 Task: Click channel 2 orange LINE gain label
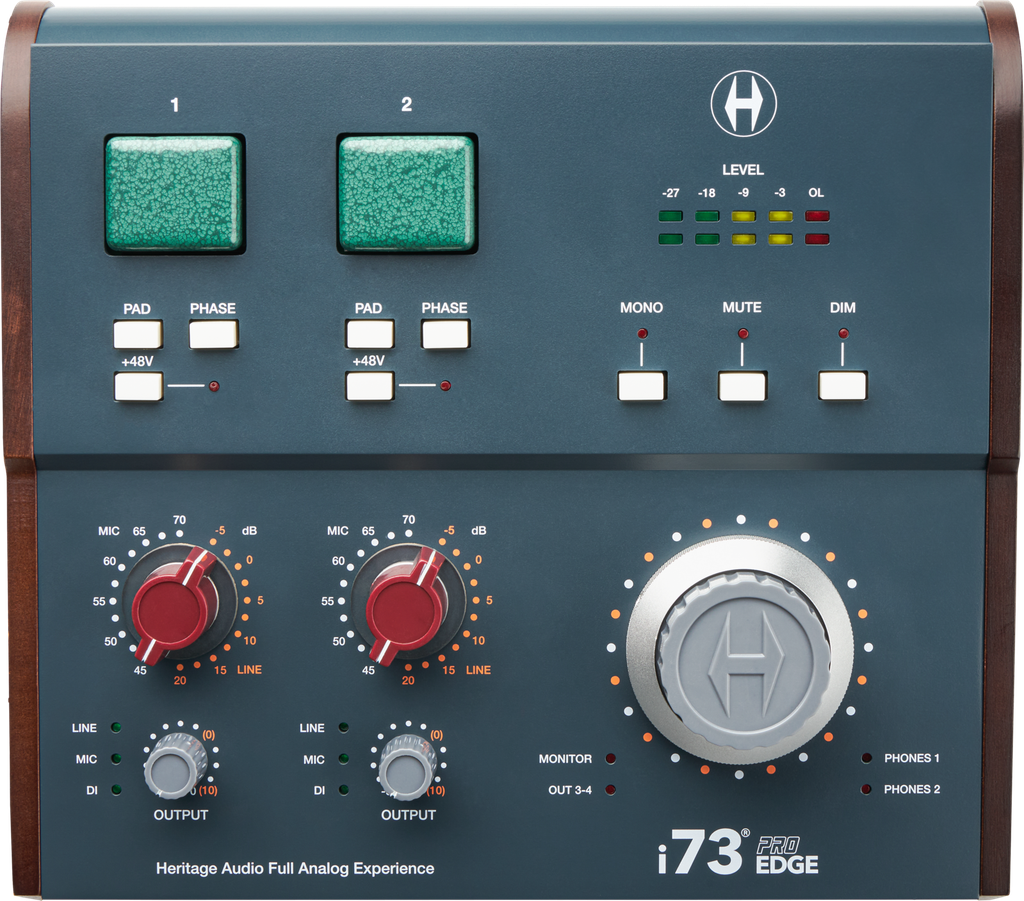tap(479, 670)
